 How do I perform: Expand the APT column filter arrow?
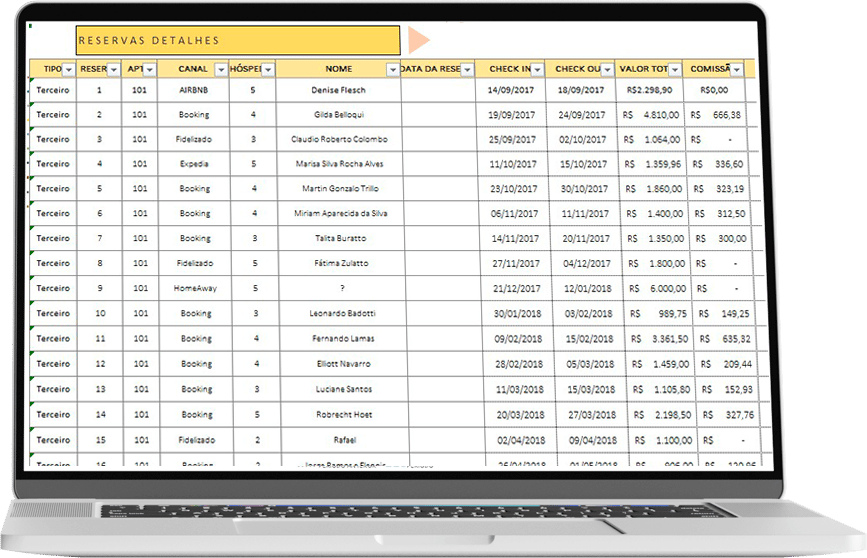pyautogui.click(x=150, y=70)
